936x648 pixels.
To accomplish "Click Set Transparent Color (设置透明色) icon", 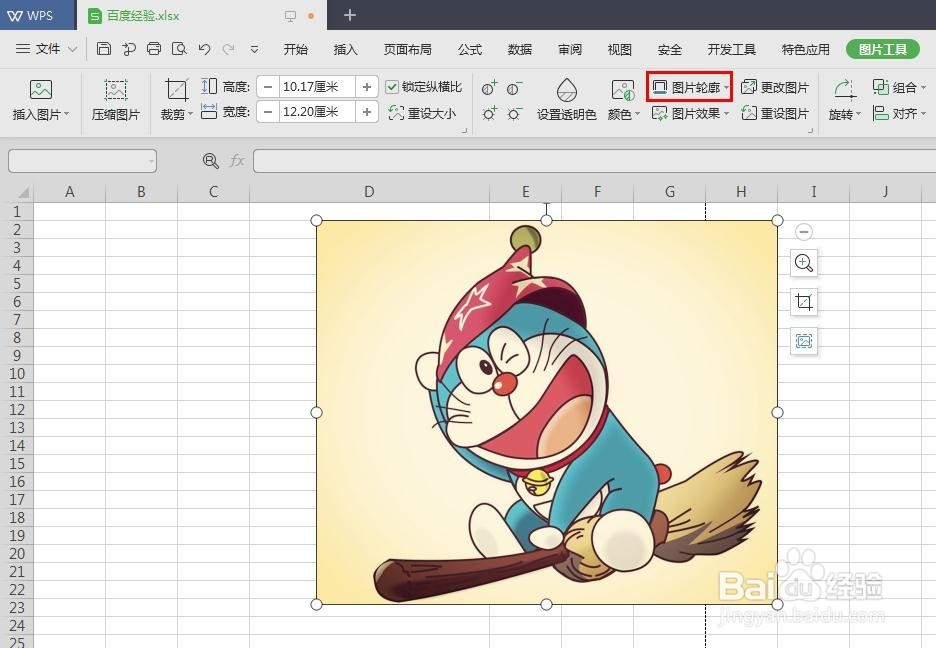I will pos(566,90).
